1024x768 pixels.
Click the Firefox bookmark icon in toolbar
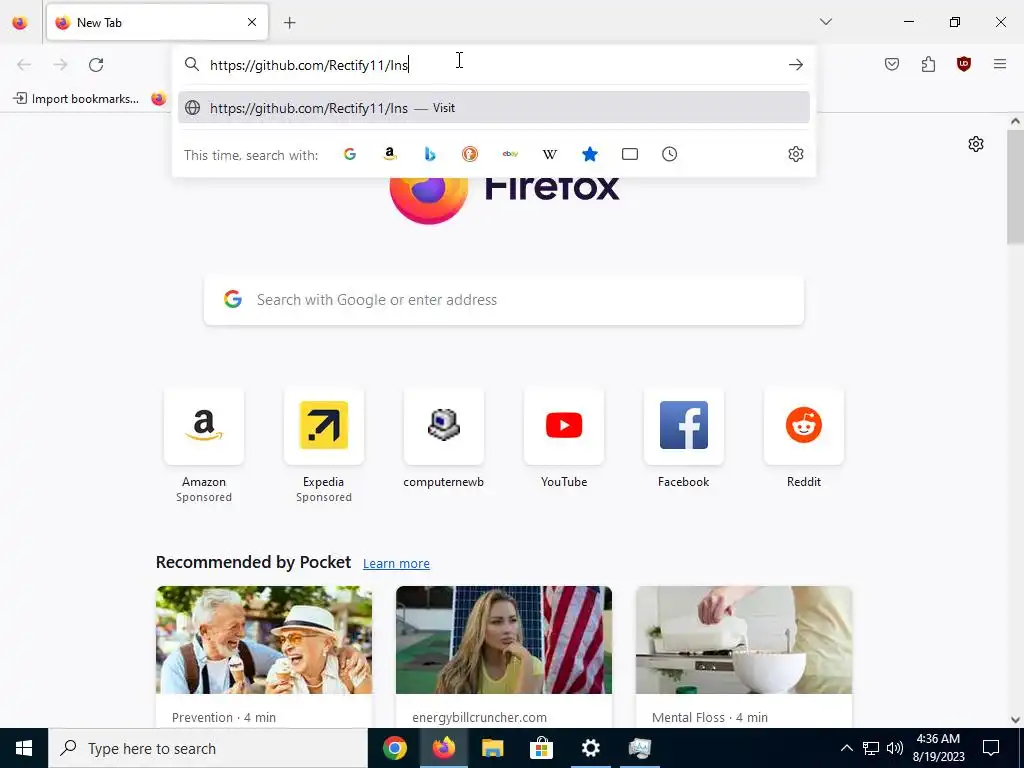pos(159,99)
